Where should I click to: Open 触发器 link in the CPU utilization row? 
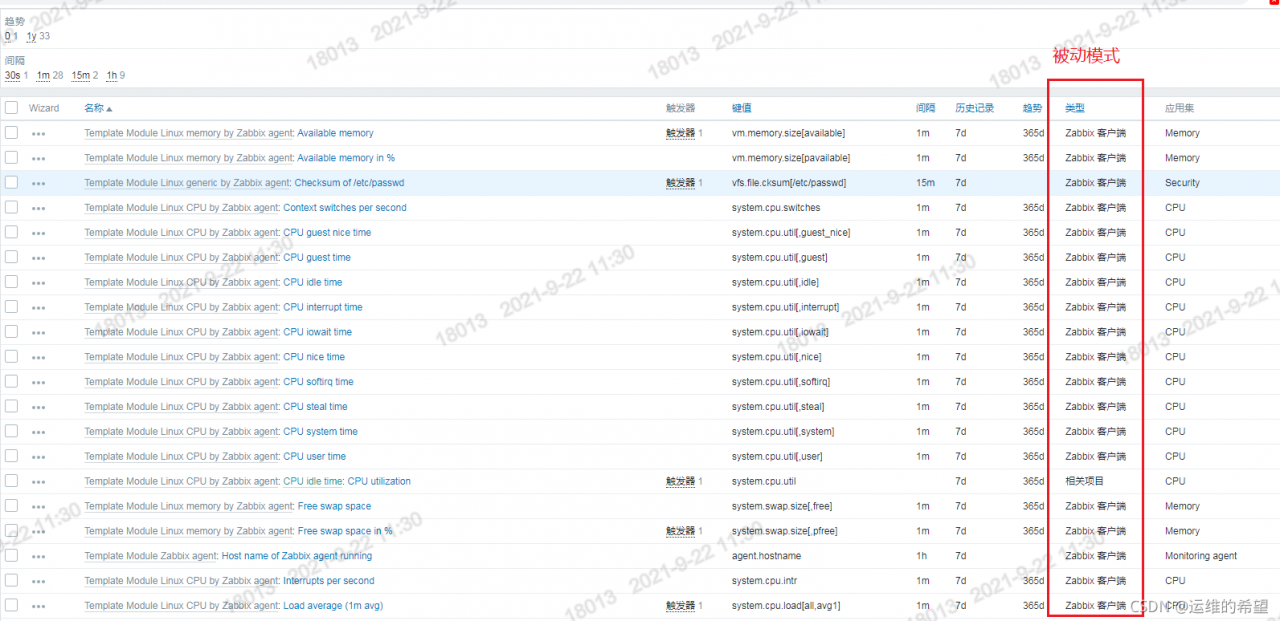click(680, 481)
